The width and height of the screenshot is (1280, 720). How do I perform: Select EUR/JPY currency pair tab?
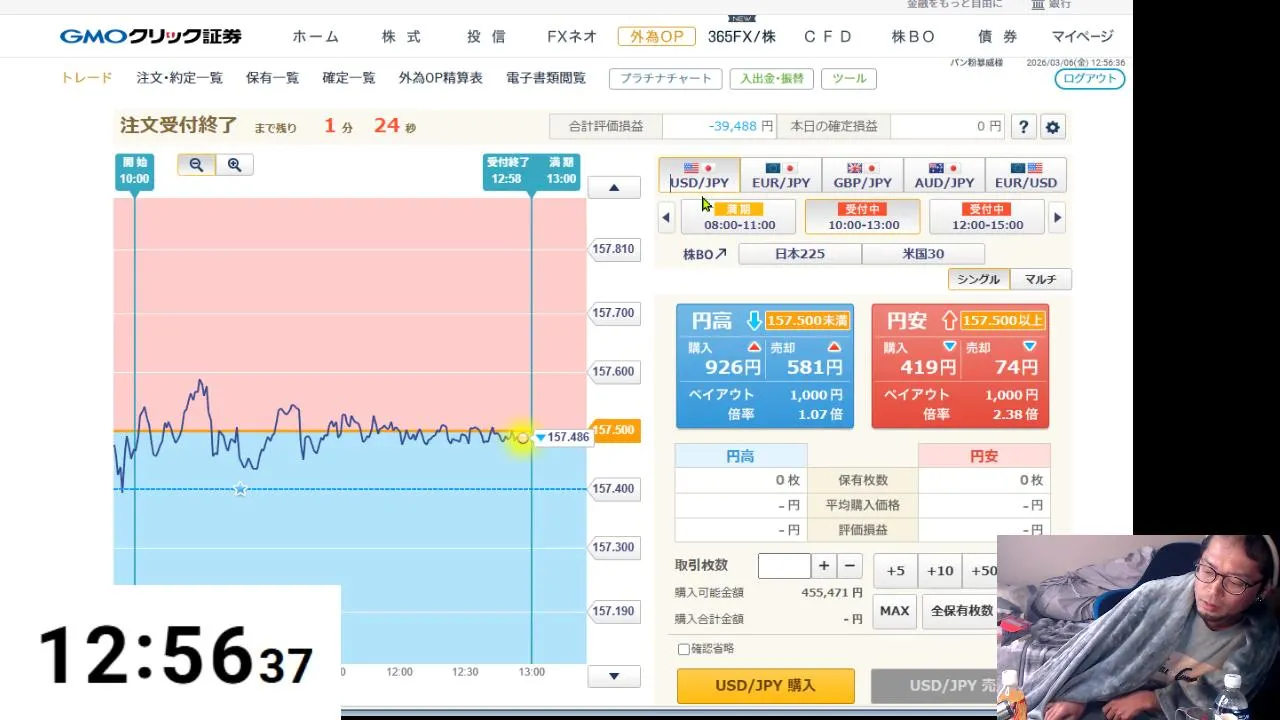781,175
